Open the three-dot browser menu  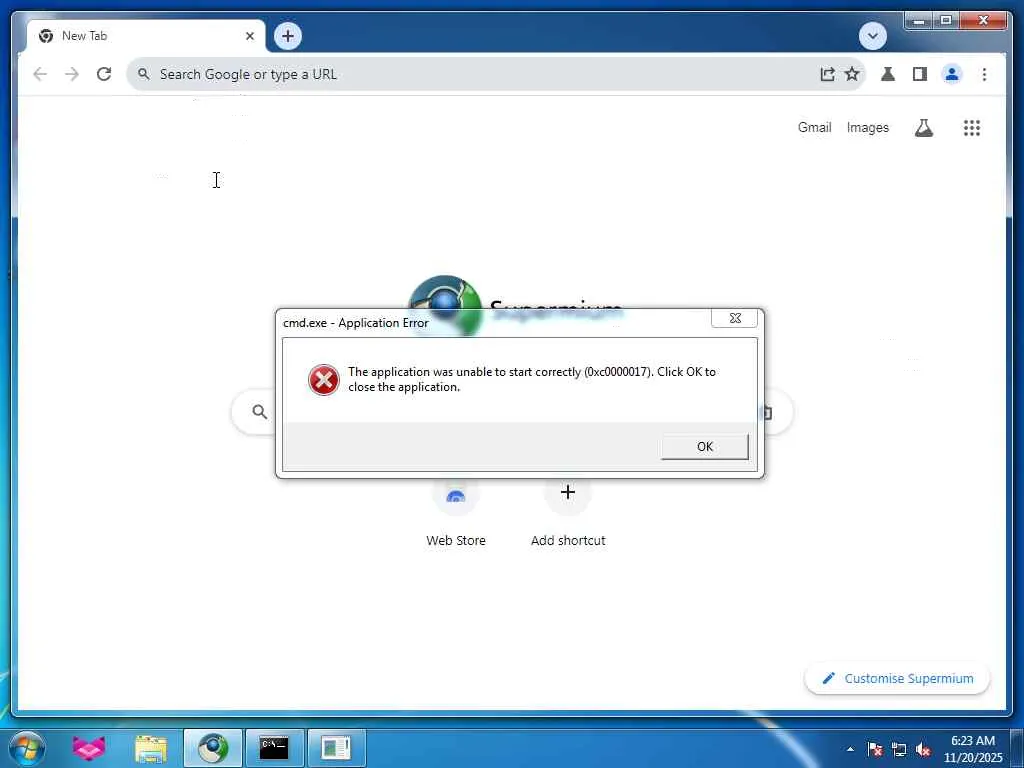point(984,74)
